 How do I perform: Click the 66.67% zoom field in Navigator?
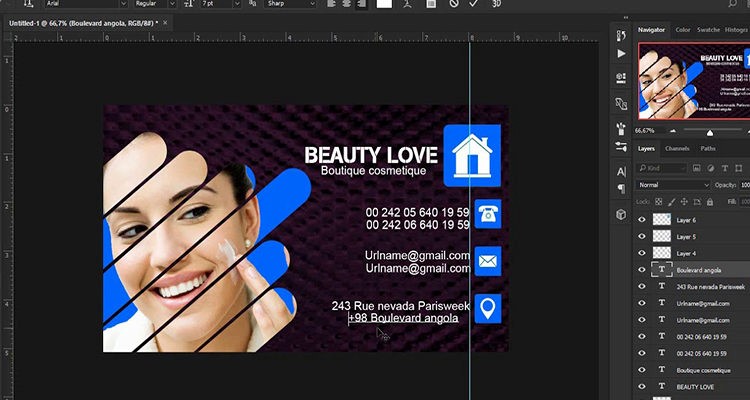644,131
